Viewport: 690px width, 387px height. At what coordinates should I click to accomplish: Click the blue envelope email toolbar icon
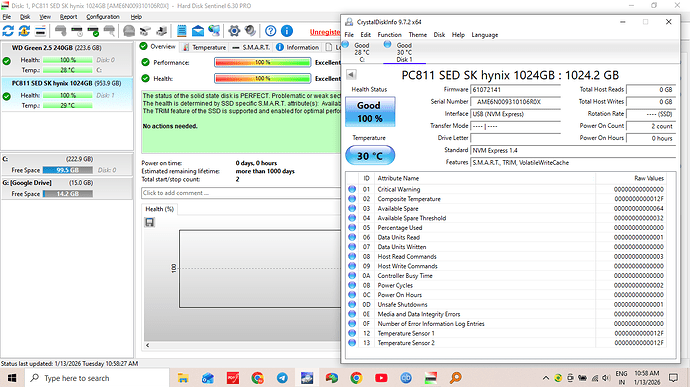tap(198, 31)
